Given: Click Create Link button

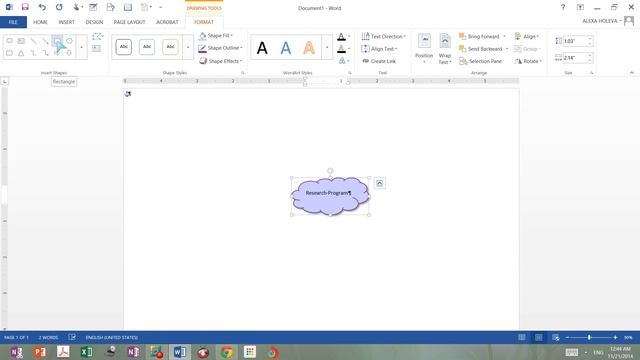Looking at the screenshot, I should (x=379, y=61).
